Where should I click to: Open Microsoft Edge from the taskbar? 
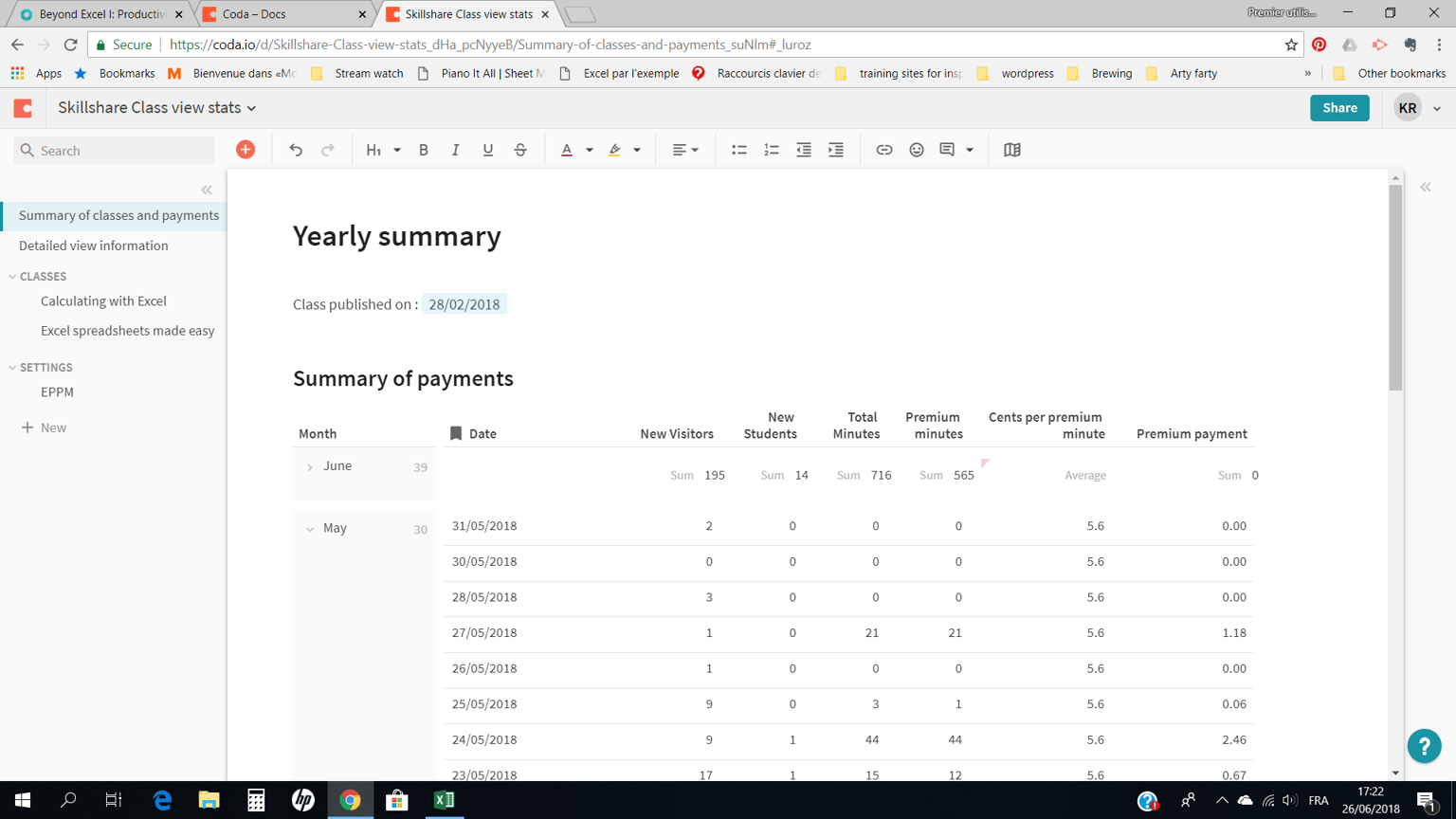pyautogui.click(x=162, y=800)
